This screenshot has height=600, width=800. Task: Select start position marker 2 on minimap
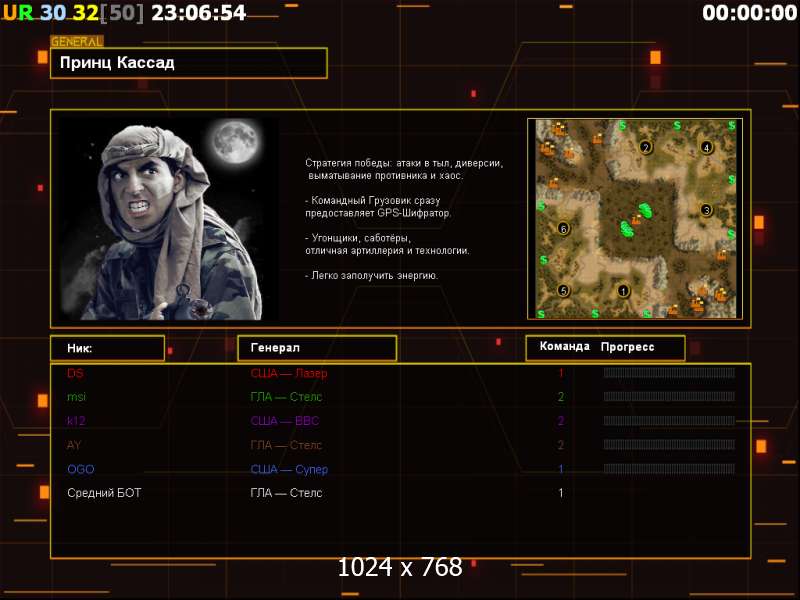pyautogui.click(x=646, y=147)
